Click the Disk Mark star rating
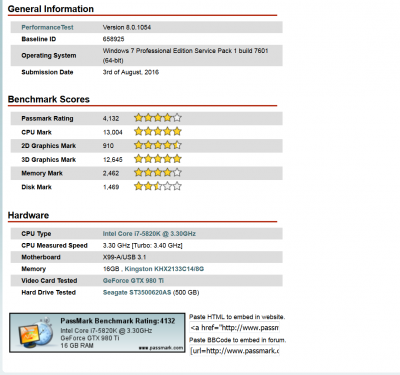Image resolution: width=400 pixels, height=375 pixels. pyautogui.click(x=158, y=186)
